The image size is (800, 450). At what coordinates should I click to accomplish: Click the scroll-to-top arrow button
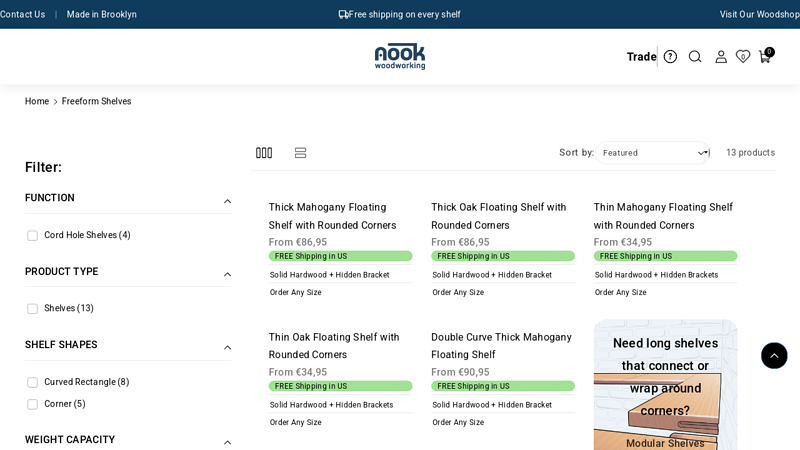(774, 356)
